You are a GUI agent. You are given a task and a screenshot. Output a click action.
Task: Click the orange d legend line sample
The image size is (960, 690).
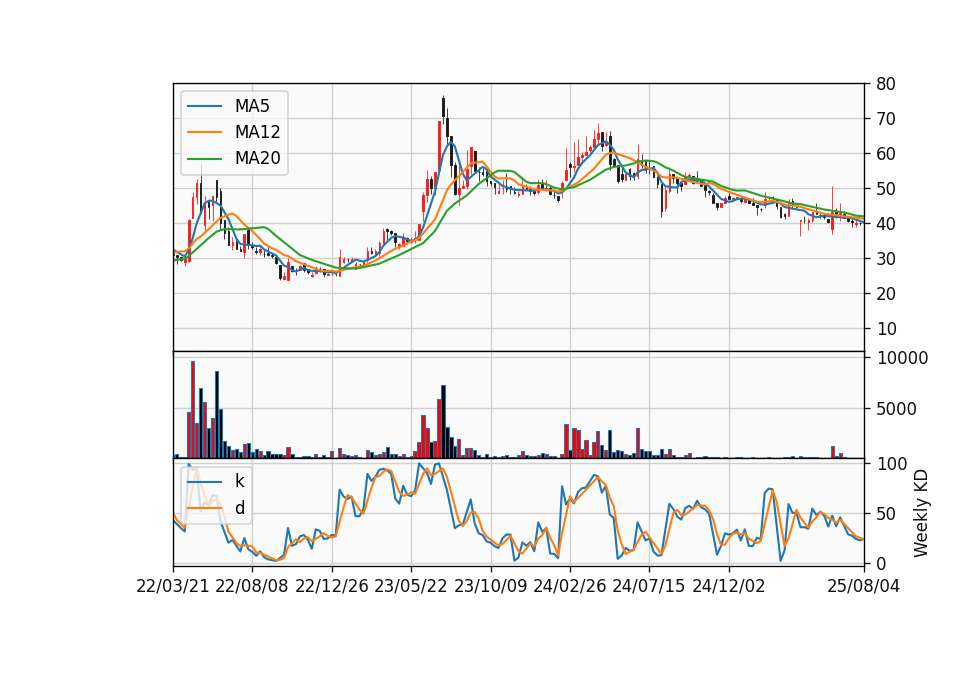click(x=204, y=508)
